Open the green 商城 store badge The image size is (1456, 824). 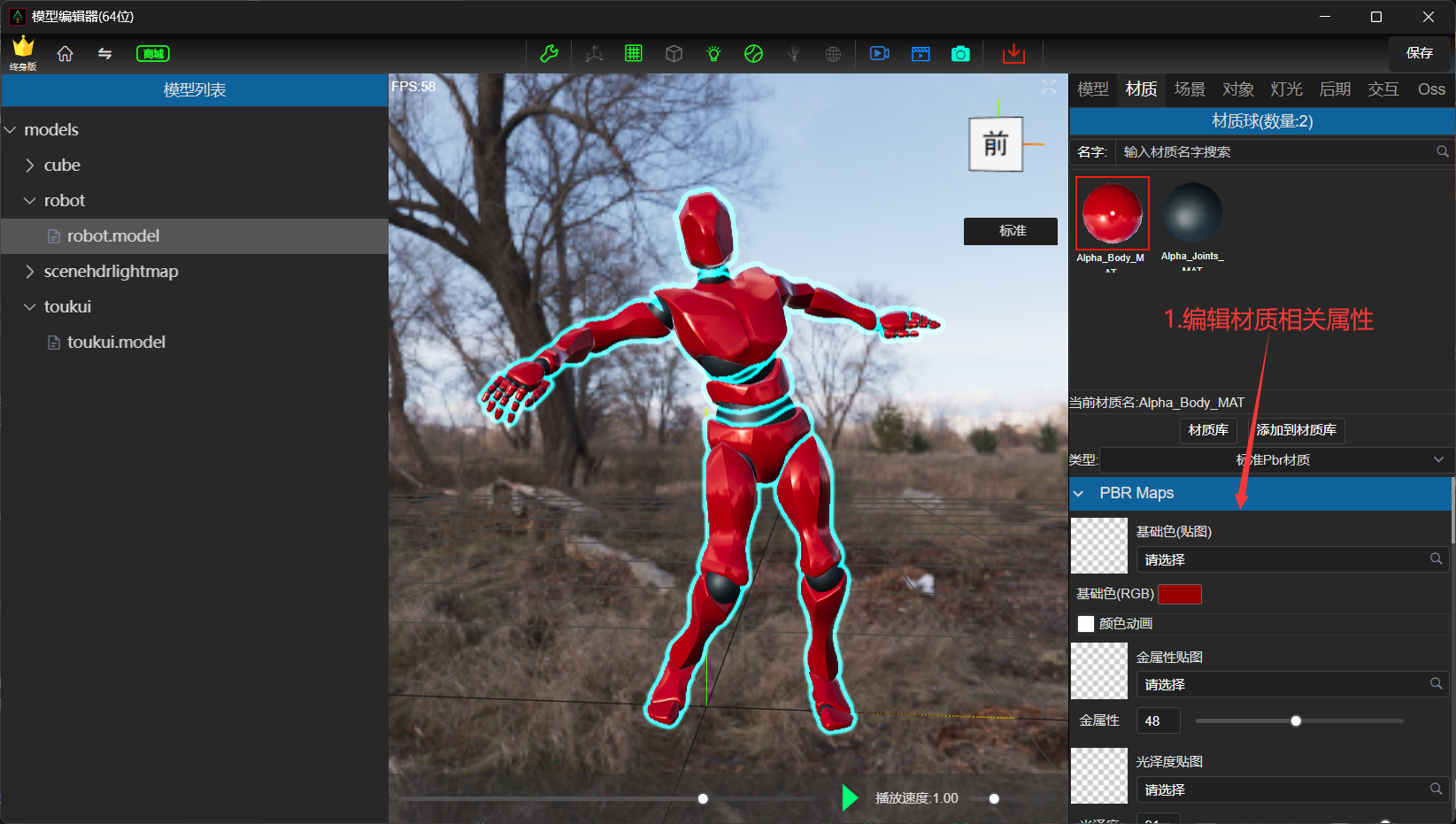(153, 54)
